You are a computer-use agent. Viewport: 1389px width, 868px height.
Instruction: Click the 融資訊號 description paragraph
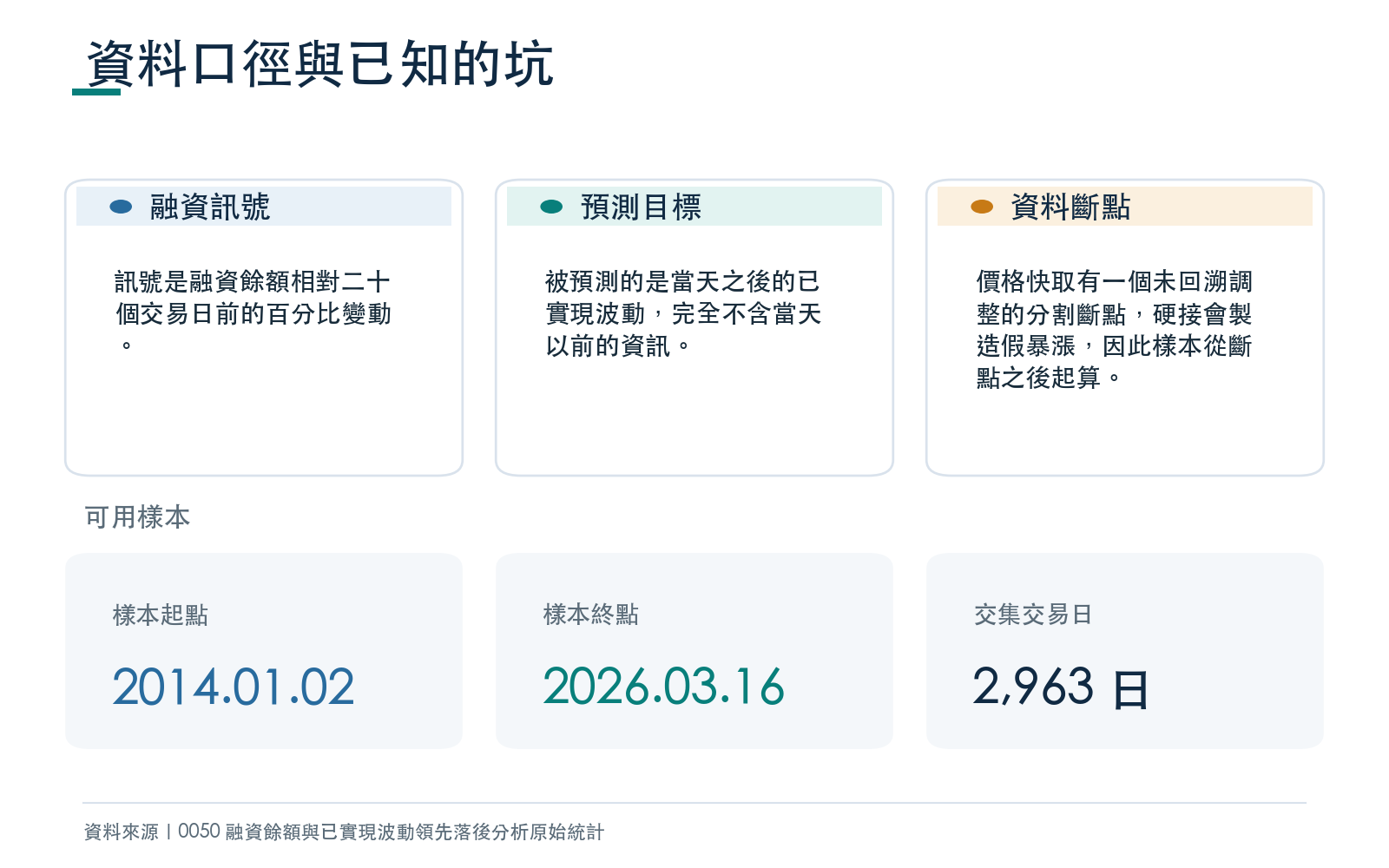tap(253, 313)
